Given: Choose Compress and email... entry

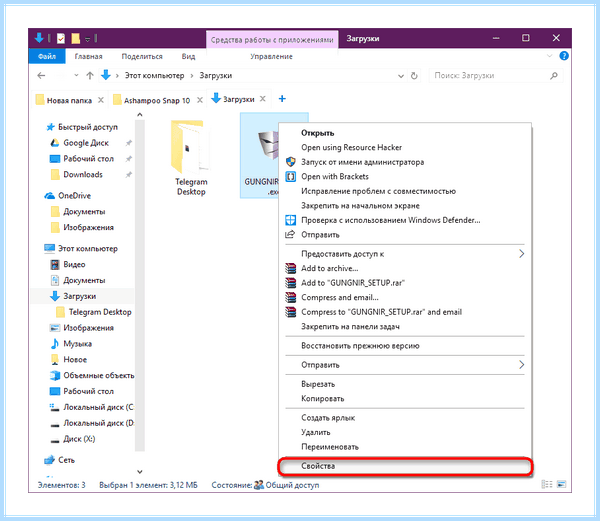Looking at the screenshot, I should [340, 297].
